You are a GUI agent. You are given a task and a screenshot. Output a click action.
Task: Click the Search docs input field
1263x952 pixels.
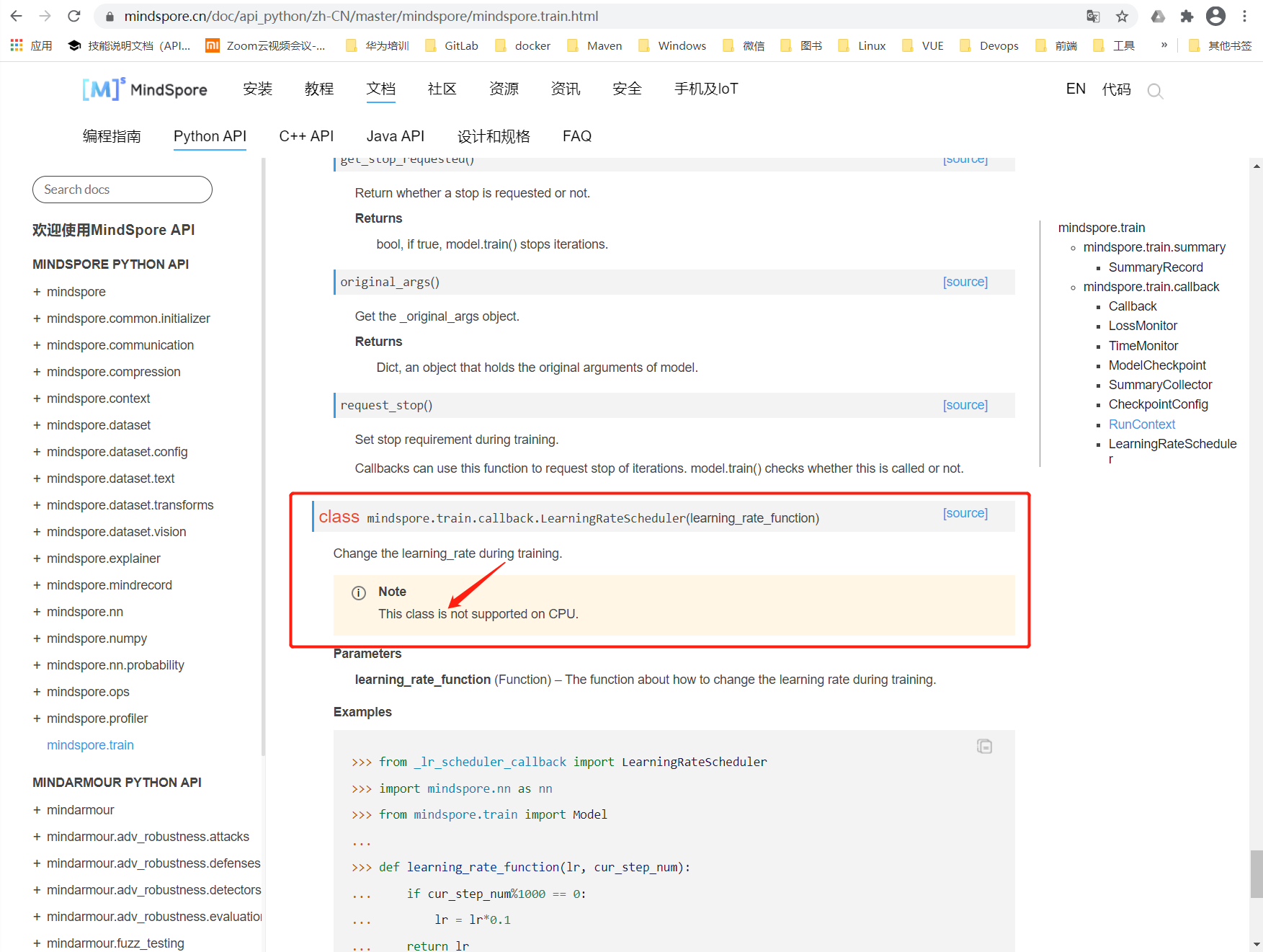[x=122, y=190]
